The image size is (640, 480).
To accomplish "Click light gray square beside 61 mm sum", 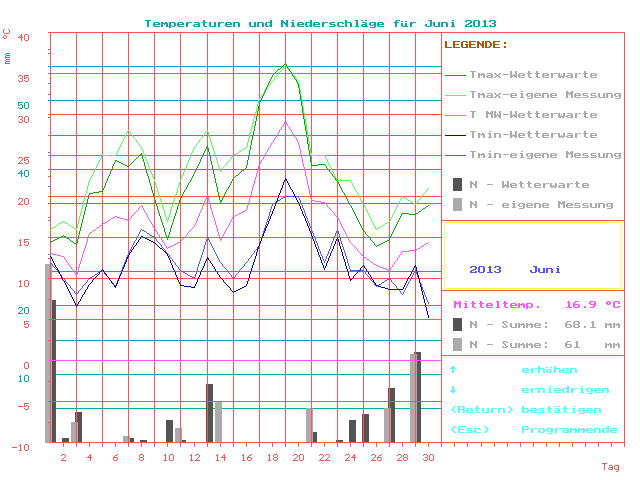I will point(457,344).
